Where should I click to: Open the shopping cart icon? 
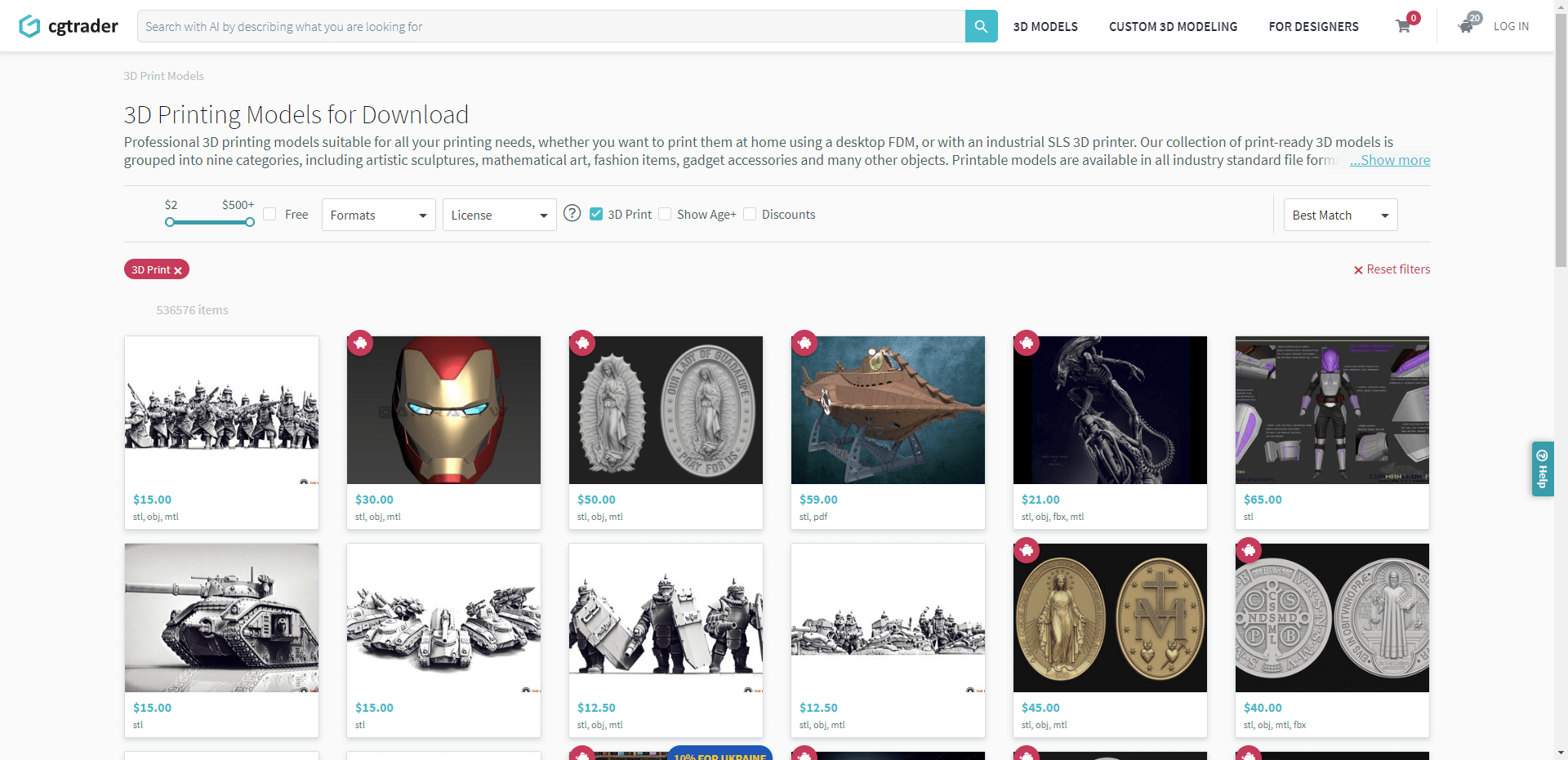1403,26
